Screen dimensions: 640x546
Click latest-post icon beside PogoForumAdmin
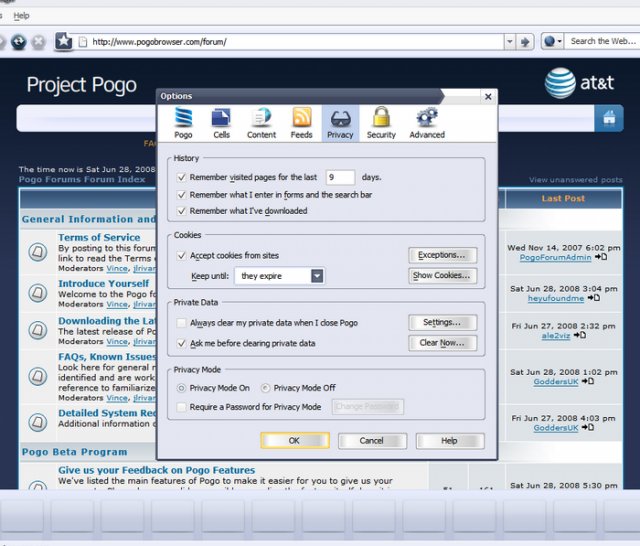(601, 257)
